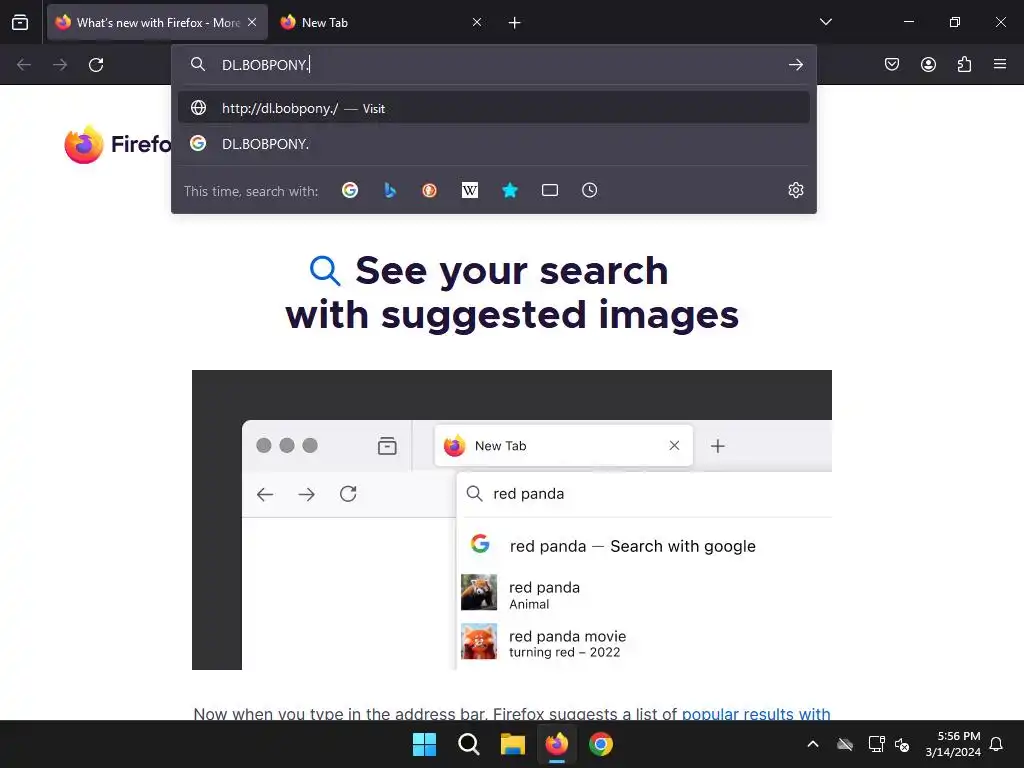Image resolution: width=1024 pixels, height=768 pixels.
Task: Show hidden system tray icons
Action: pos(813,744)
